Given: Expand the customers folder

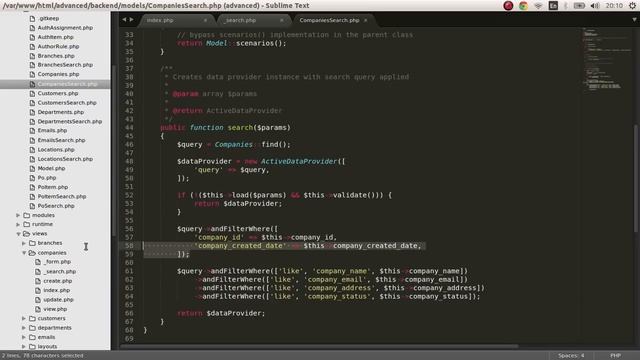Looking at the screenshot, I should (x=24, y=318).
